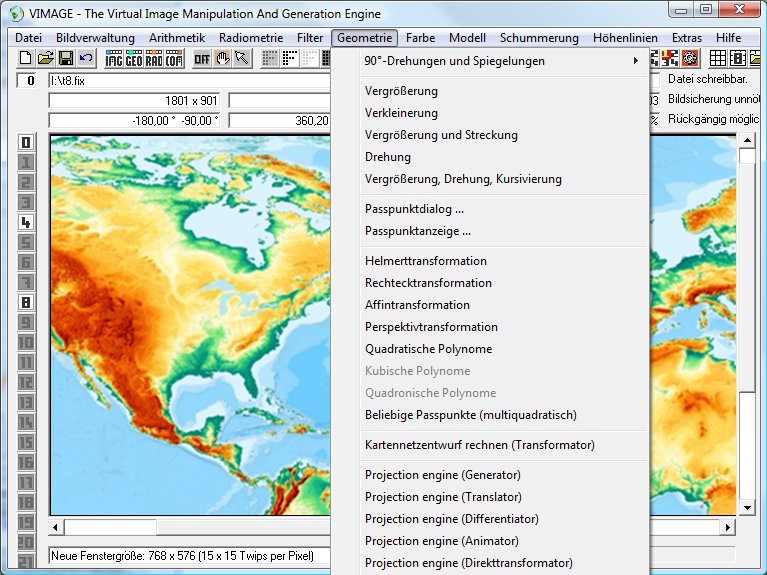The image size is (767, 575).
Task: Activate the hand pan tool
Action: pyautogui.click(x=222, y=59)
